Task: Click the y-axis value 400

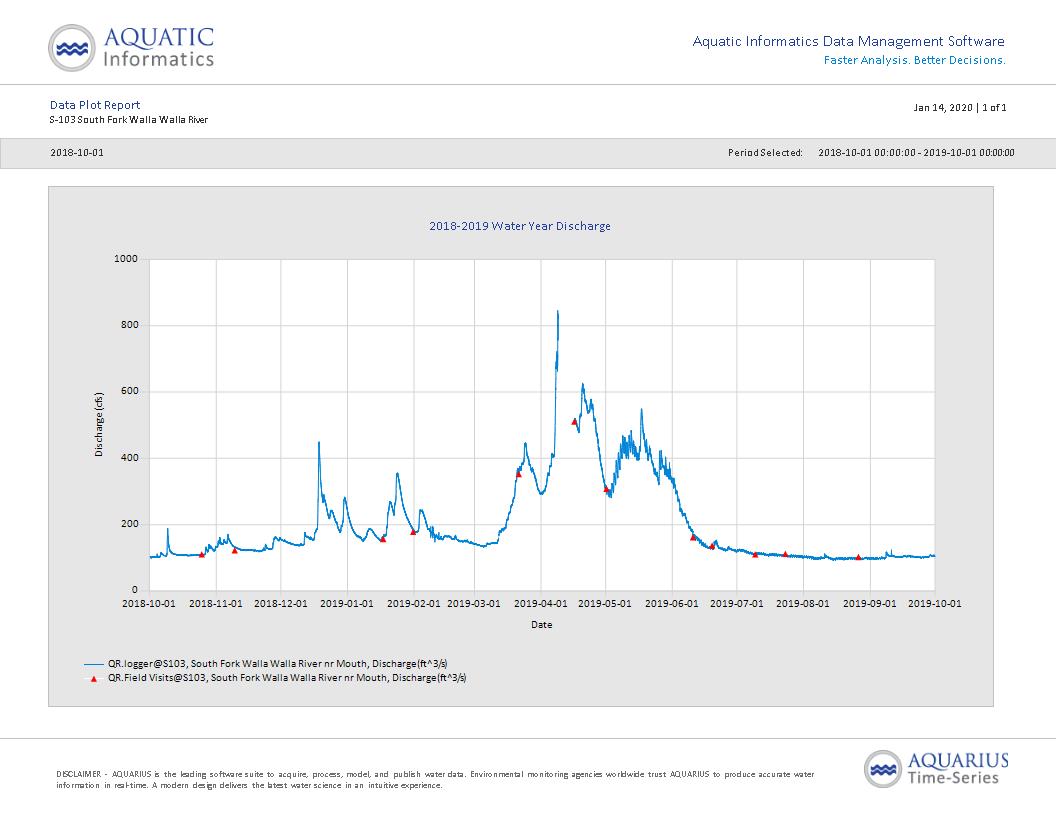Action: pyautogui.click(x=129, y=458)
